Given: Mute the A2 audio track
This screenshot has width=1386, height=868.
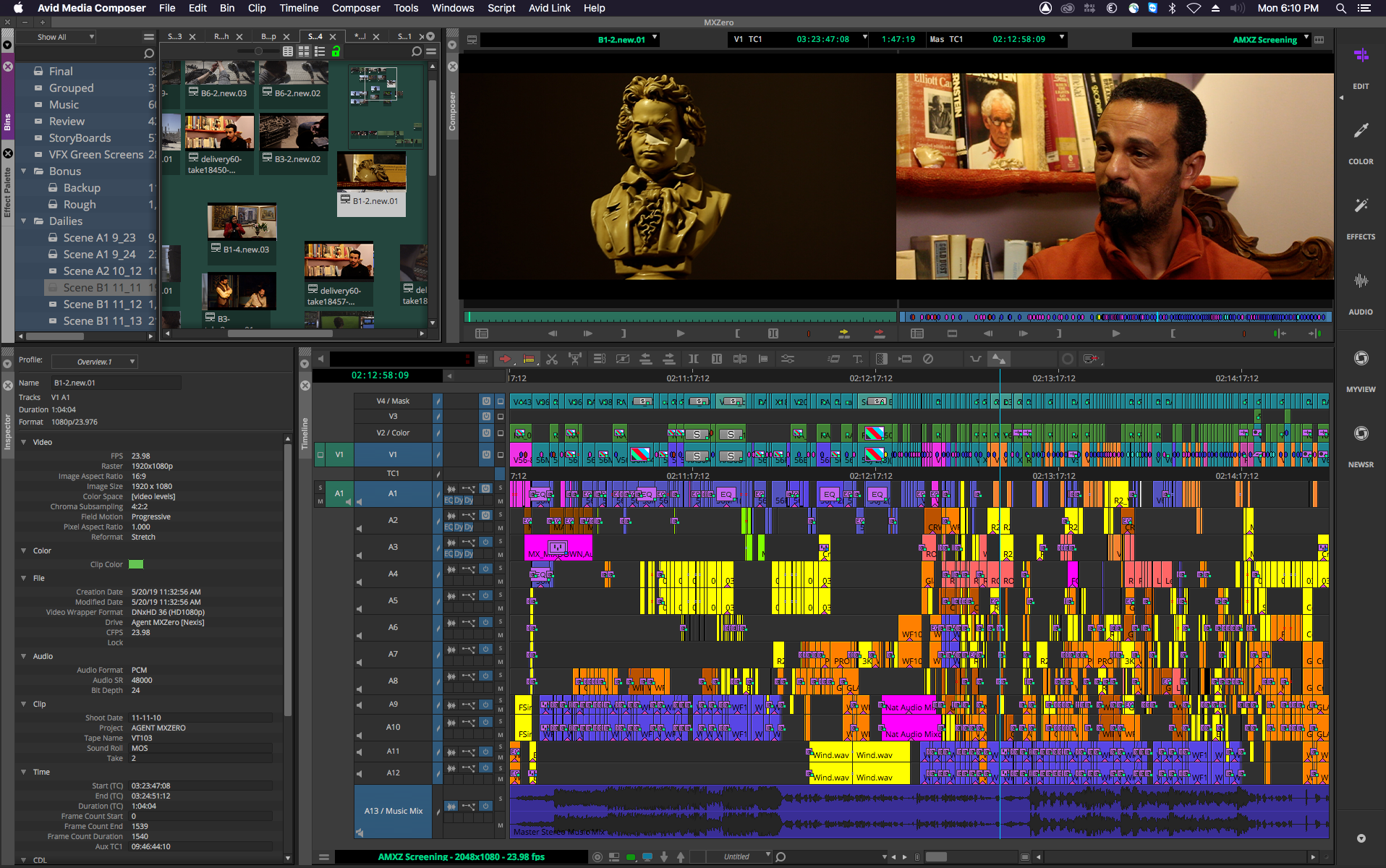Looking at the screenshot, I should click(501, 527).
